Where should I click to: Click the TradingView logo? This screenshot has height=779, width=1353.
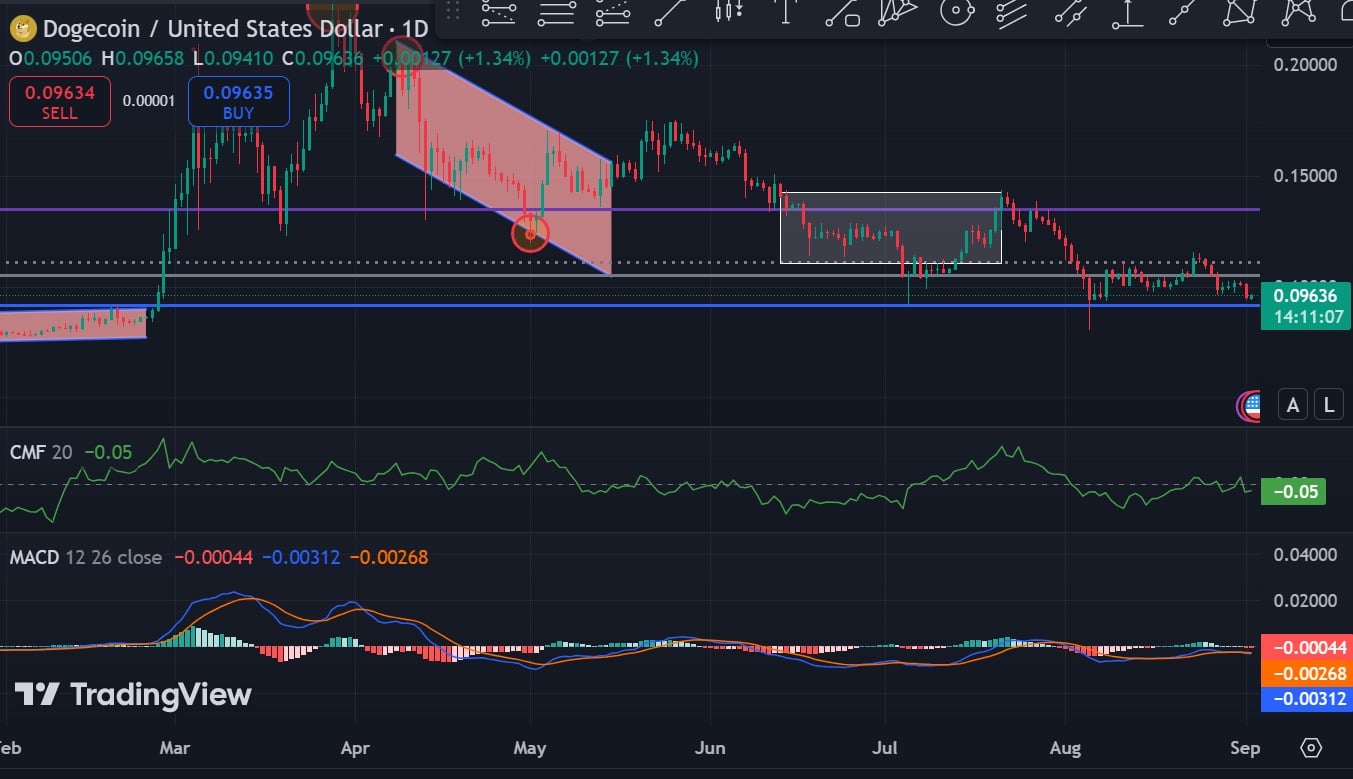(x=132, y=694)
